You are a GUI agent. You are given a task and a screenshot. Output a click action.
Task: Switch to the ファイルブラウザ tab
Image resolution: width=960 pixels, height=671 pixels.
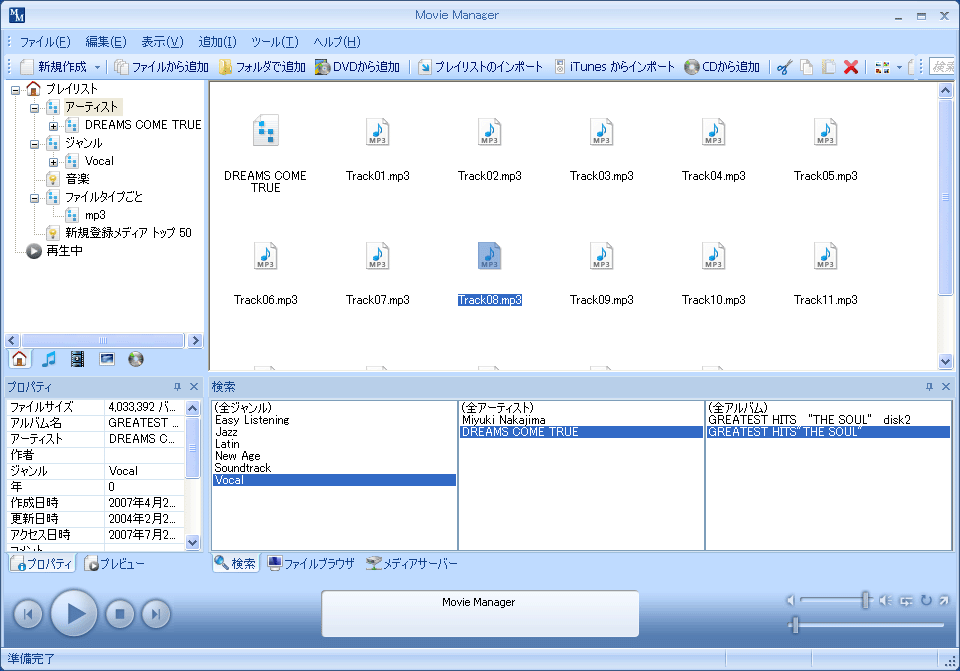[312, 563]
